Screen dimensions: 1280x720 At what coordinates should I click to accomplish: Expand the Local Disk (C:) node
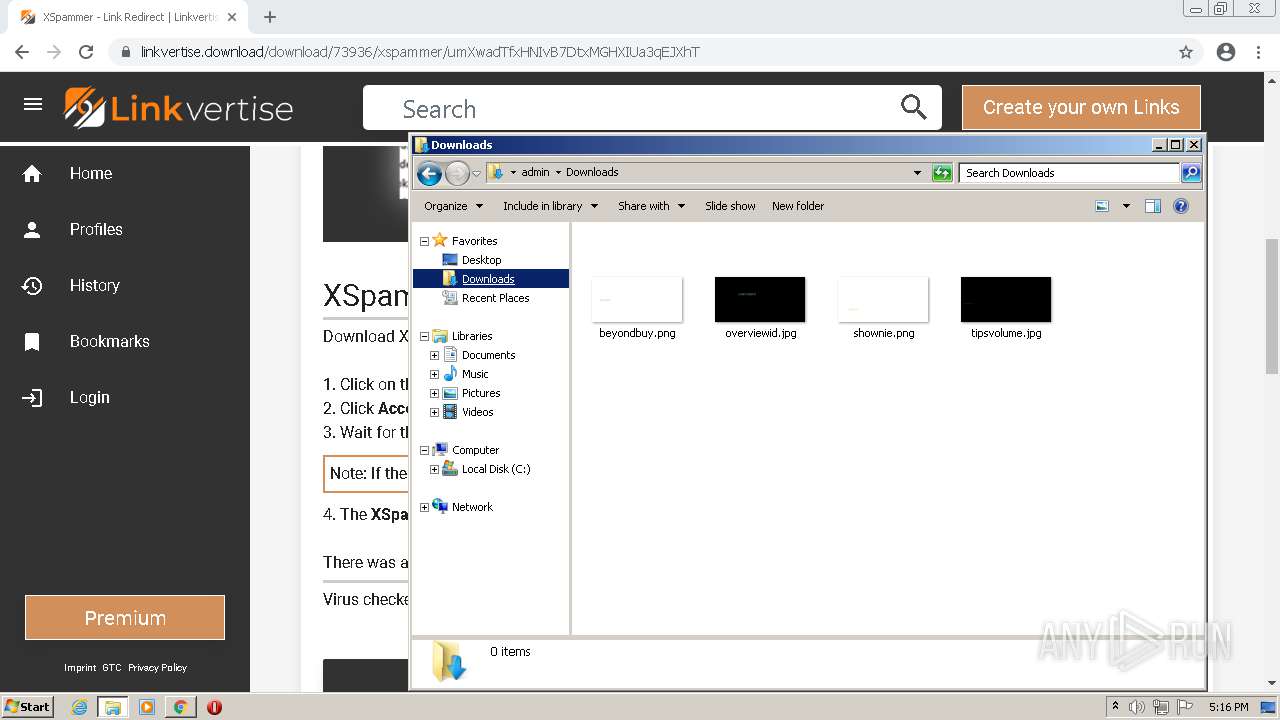click(434, 469)
